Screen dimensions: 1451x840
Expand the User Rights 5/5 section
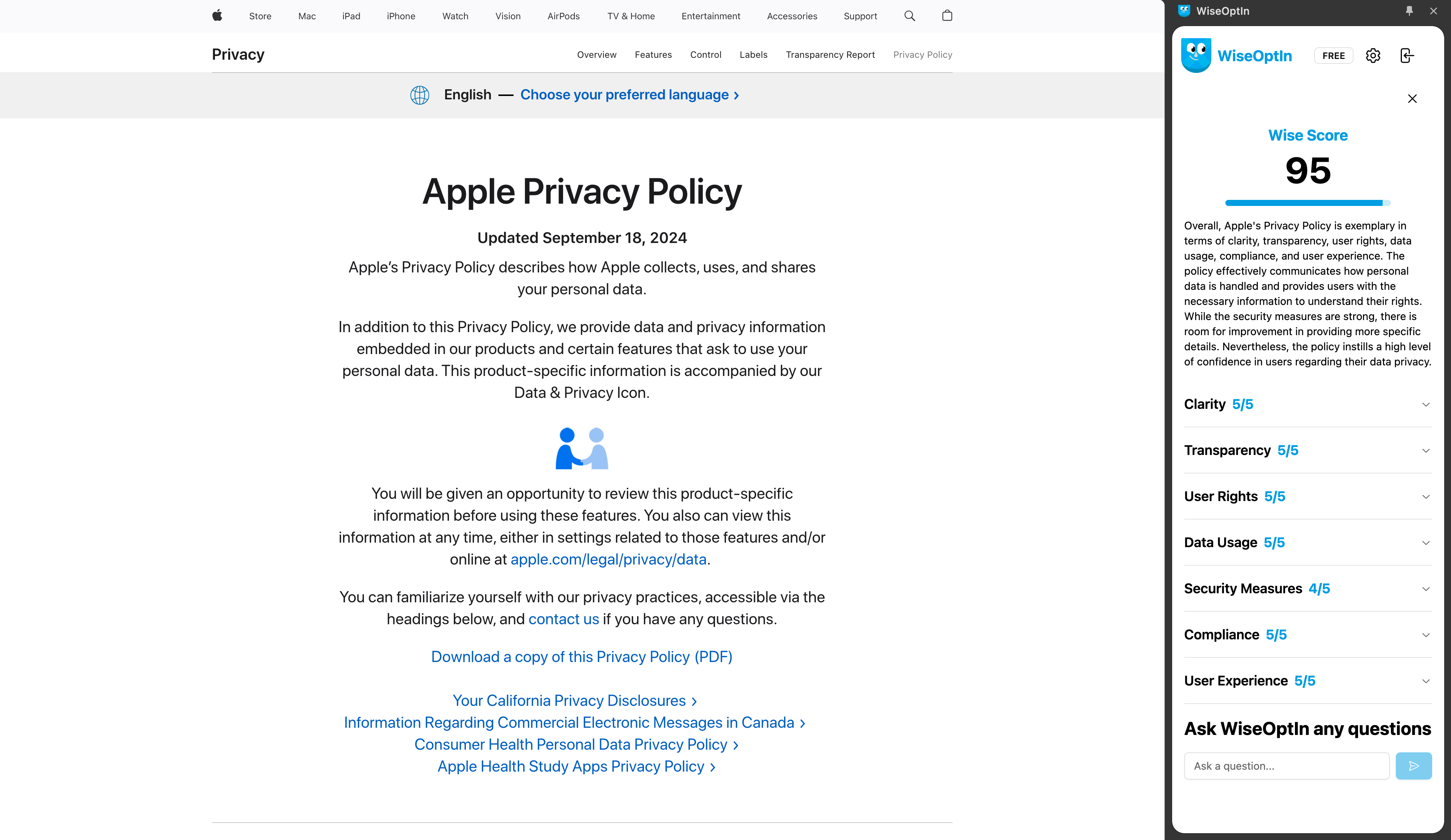1308,496
